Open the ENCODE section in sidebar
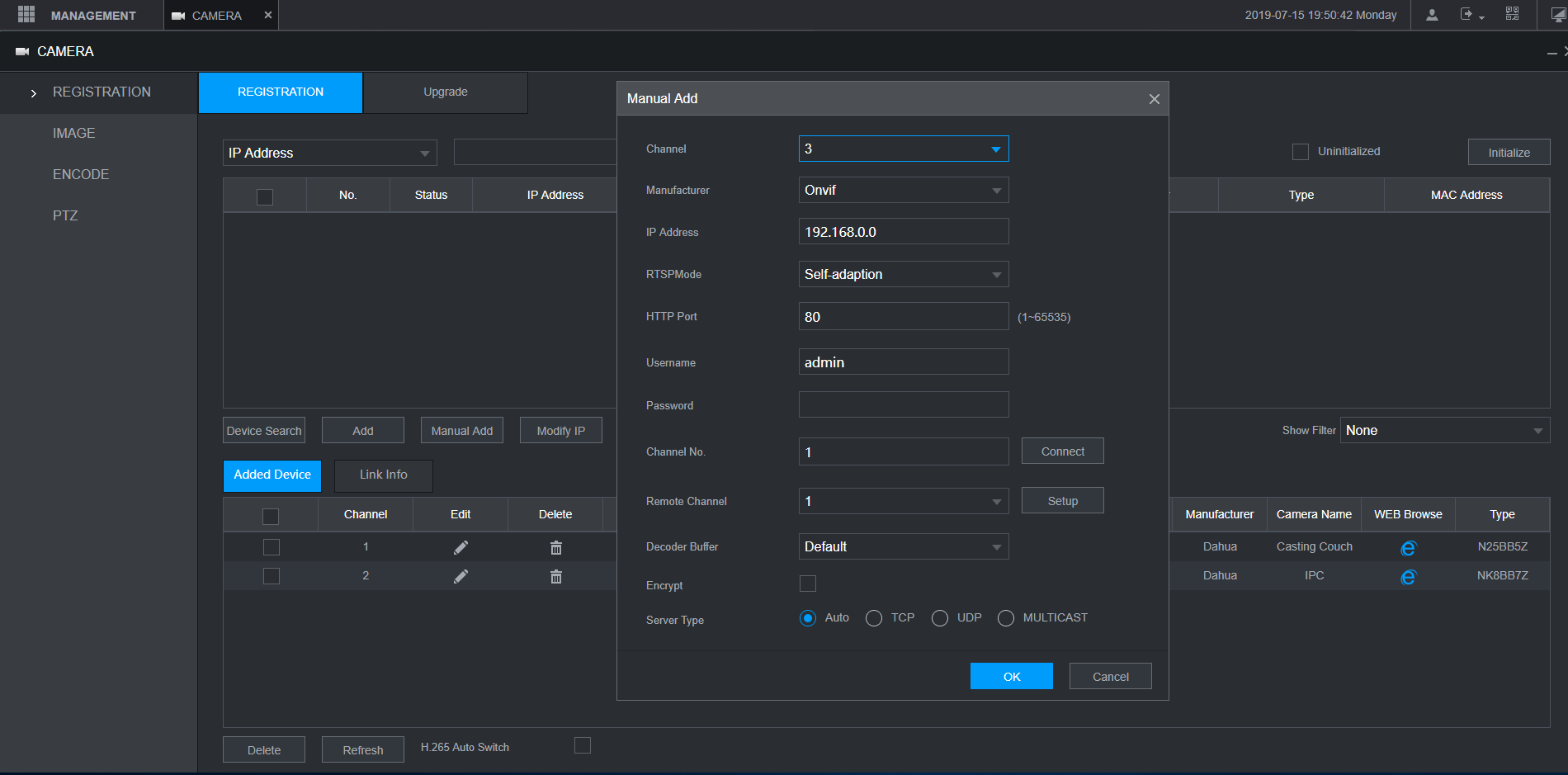 (x=81, y=174)
